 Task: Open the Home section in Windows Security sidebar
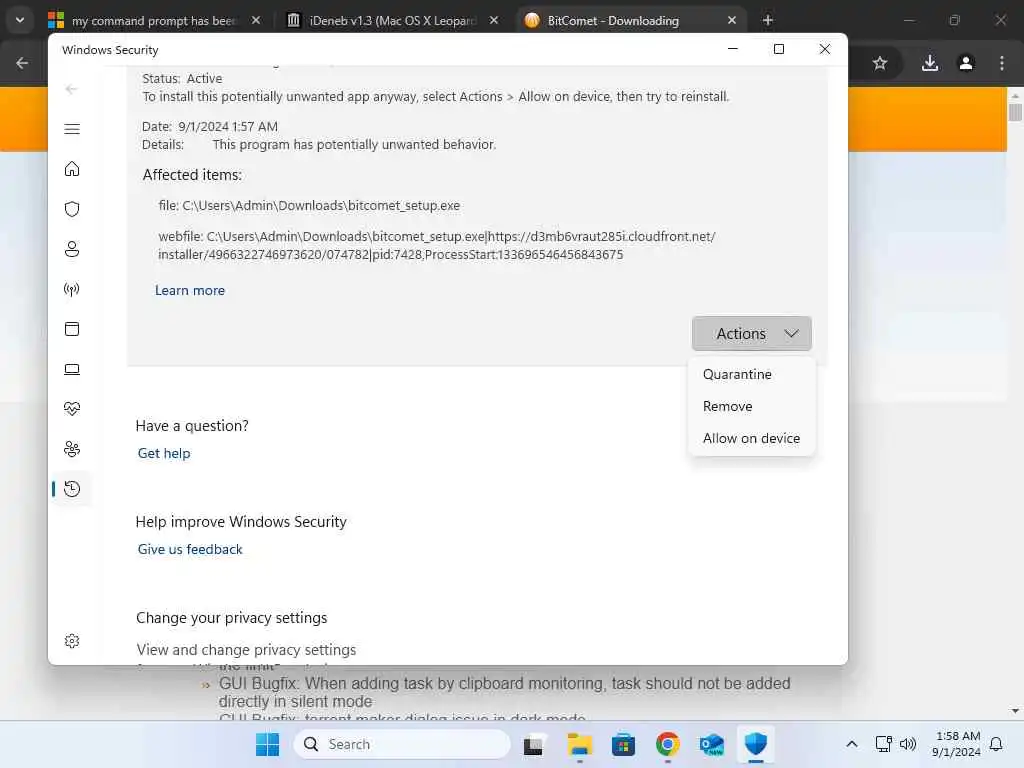tap(72, 169)
